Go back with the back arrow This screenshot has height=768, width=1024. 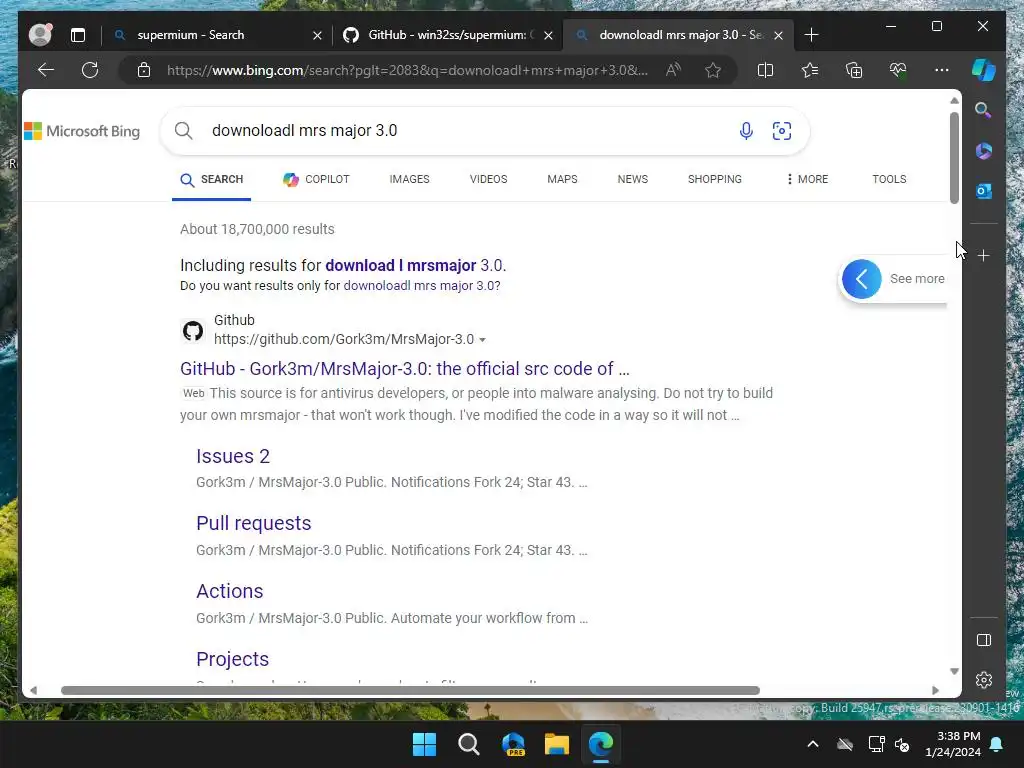pyautogui.click(x=45, y=70)
